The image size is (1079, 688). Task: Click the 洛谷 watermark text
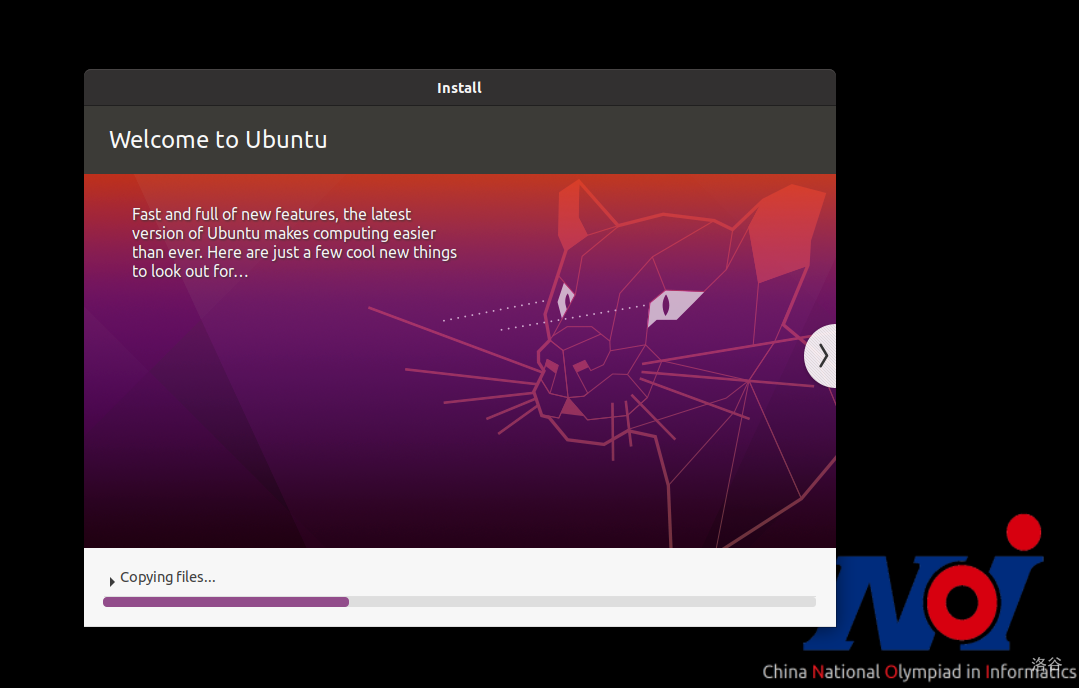click(x=1047, y=663)
